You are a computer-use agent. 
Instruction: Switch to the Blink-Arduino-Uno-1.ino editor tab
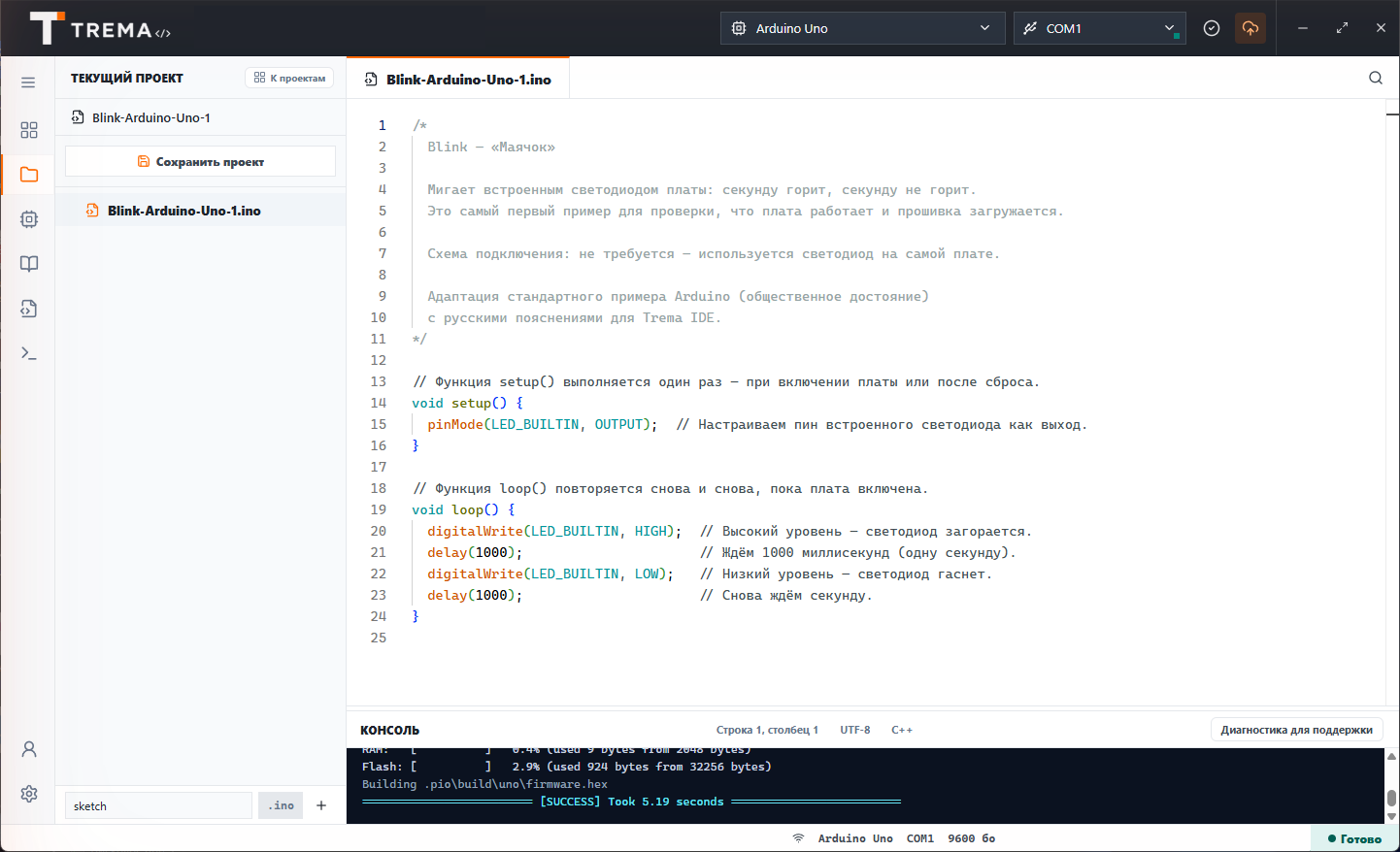(458, 80)
